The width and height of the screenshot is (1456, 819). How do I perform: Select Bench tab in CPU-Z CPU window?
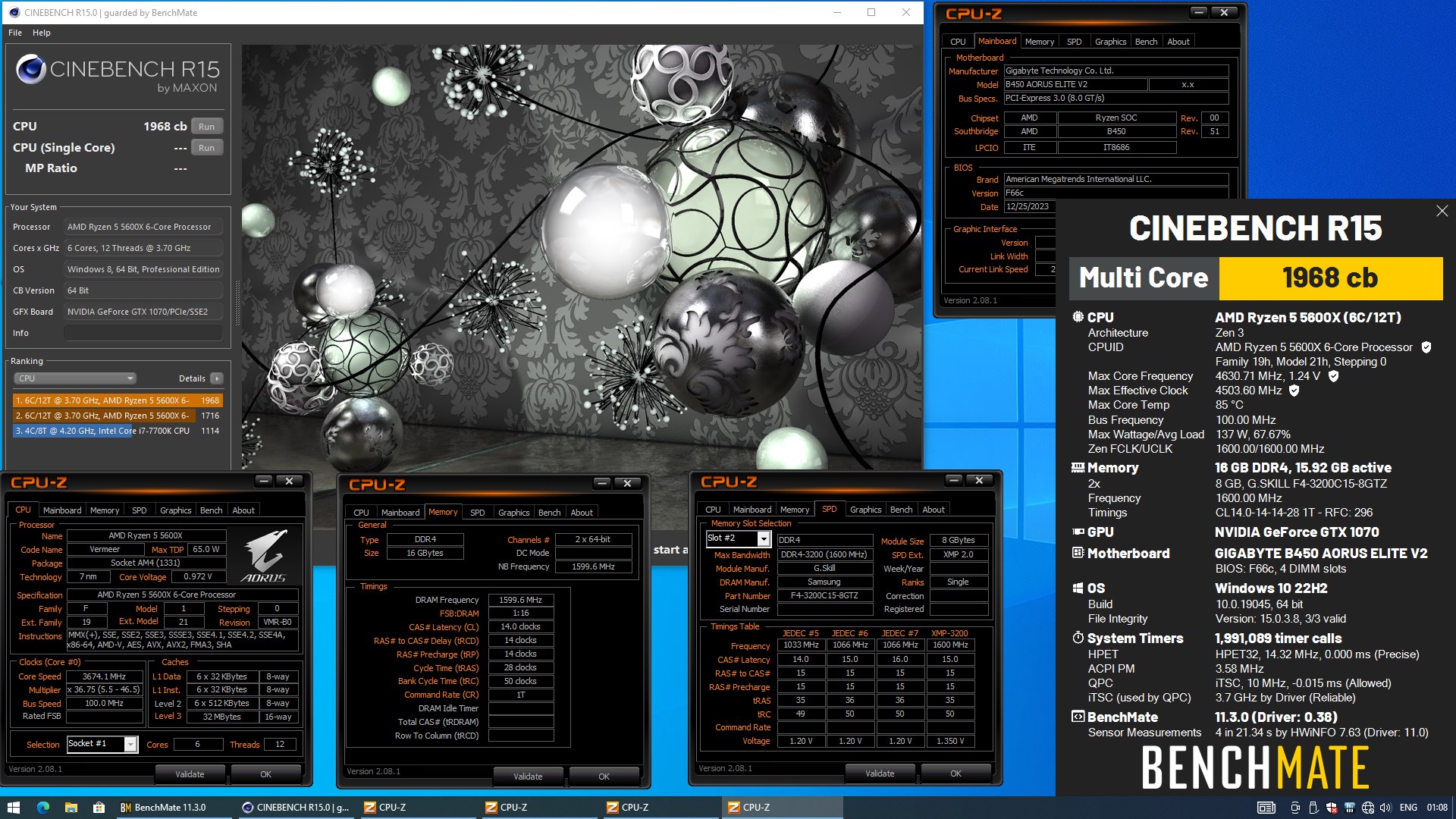pyautogui.click(x=211, y=510)
